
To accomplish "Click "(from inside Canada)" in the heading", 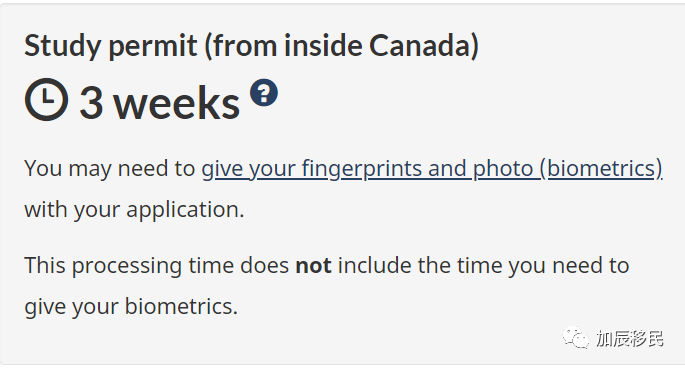I will coord(342,46).
